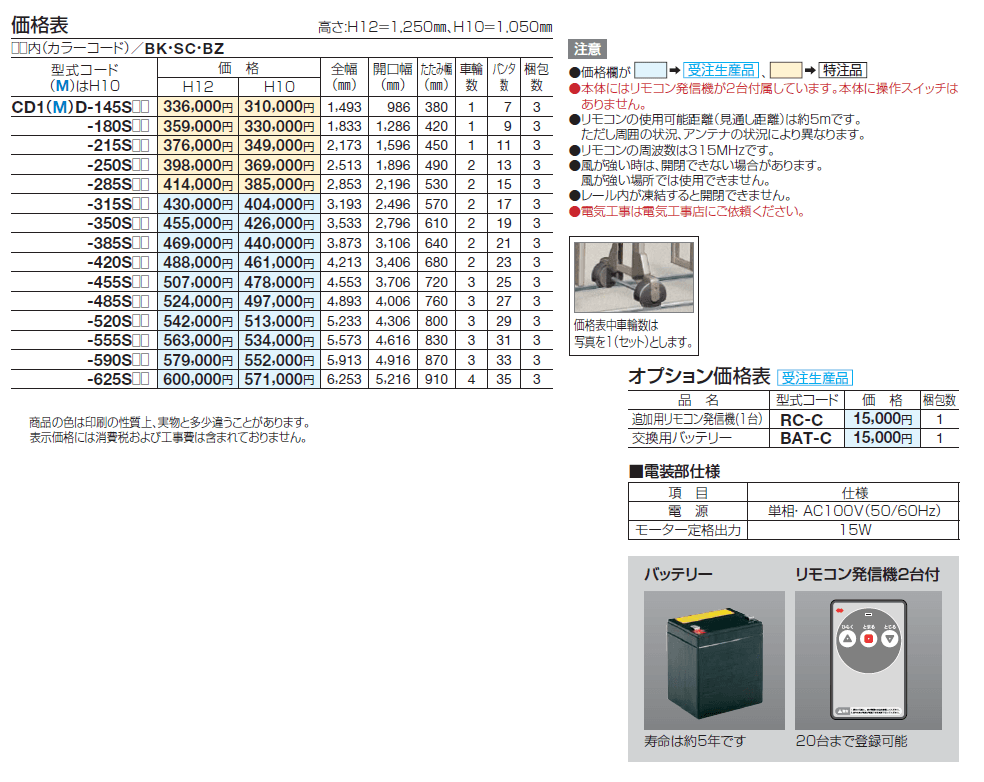Open the 特注品 badge in the legend
This screenshot has height=782, width=984.
[x=843, y=69]
